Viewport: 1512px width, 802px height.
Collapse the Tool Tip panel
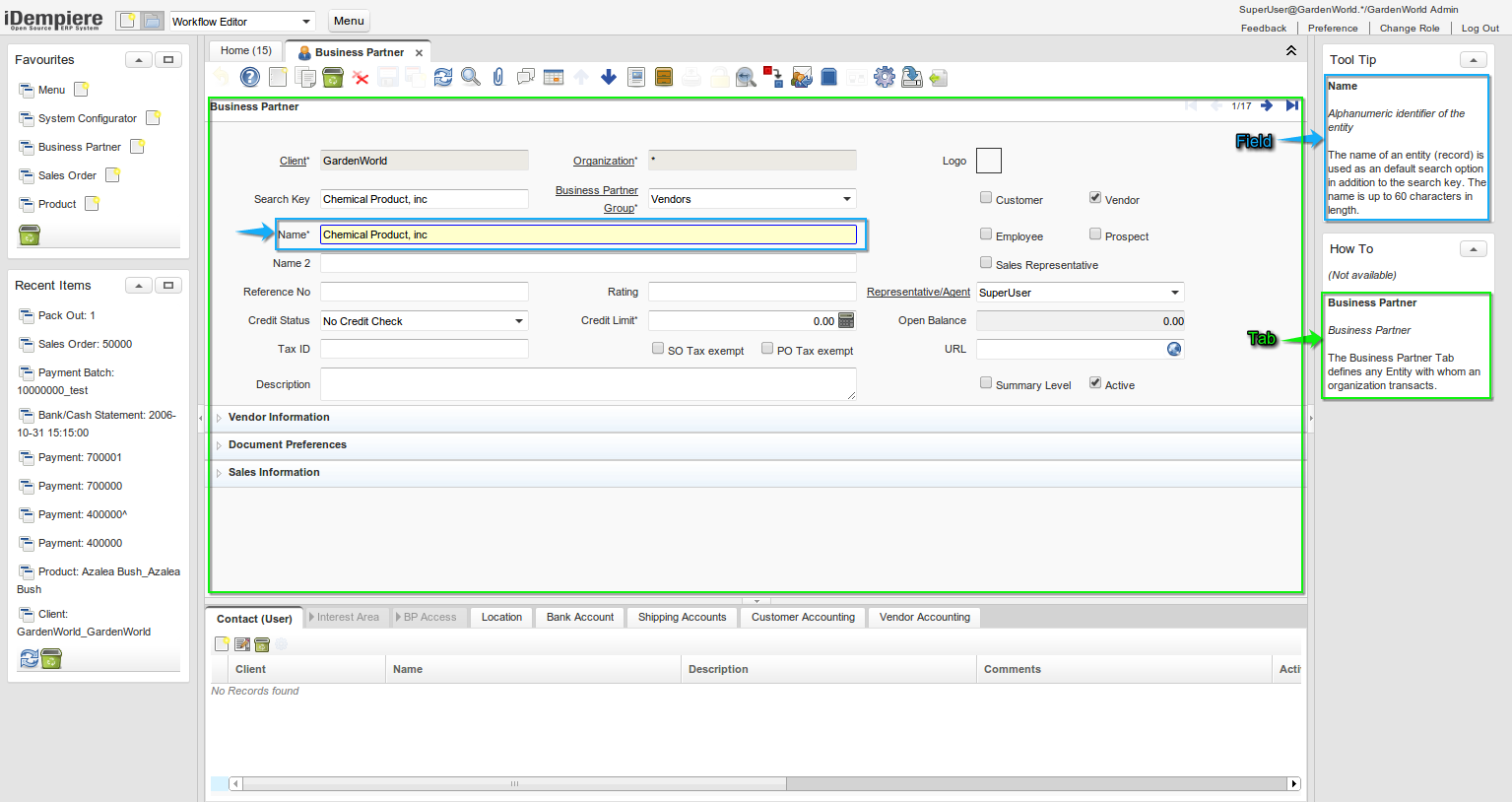1474,60
